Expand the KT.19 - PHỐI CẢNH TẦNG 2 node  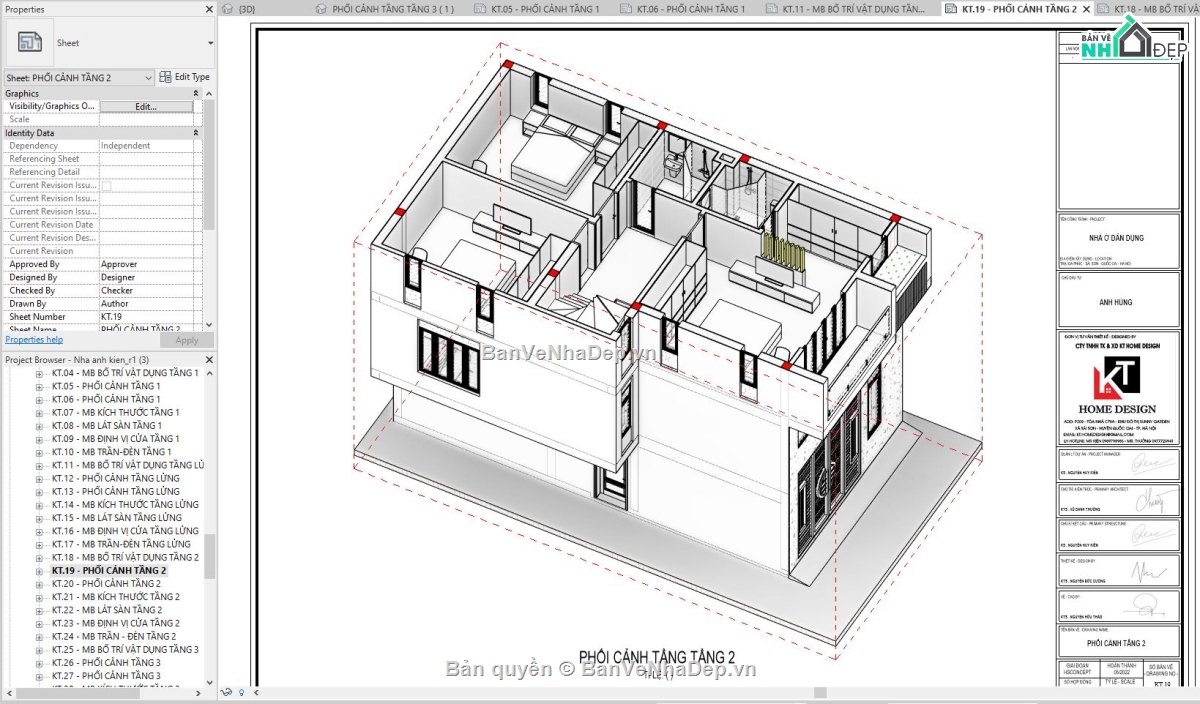[40, 571]
